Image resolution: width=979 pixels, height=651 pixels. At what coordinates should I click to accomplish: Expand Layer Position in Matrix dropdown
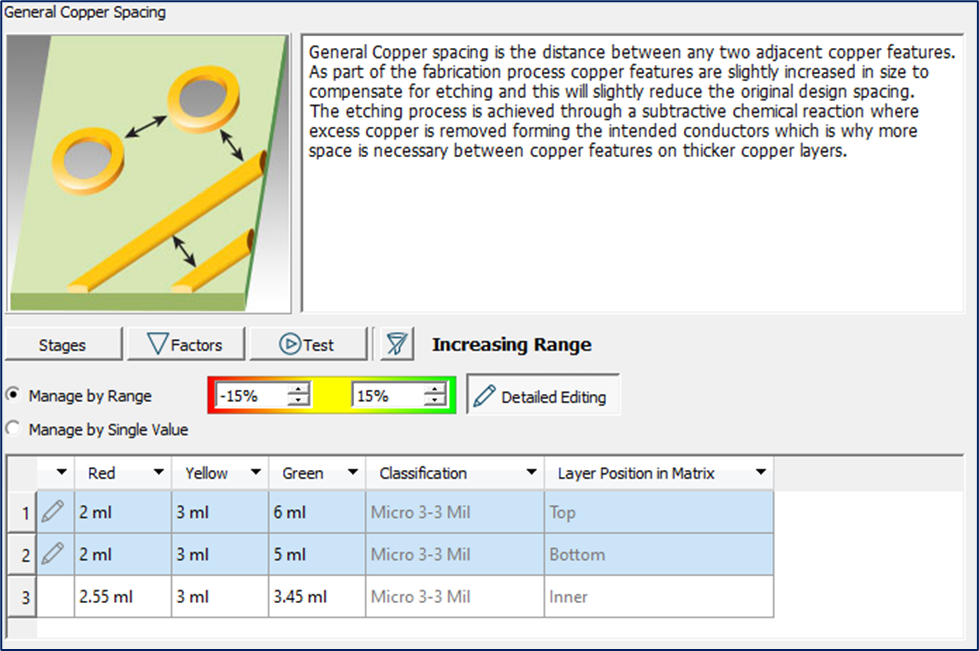point(761,473)
